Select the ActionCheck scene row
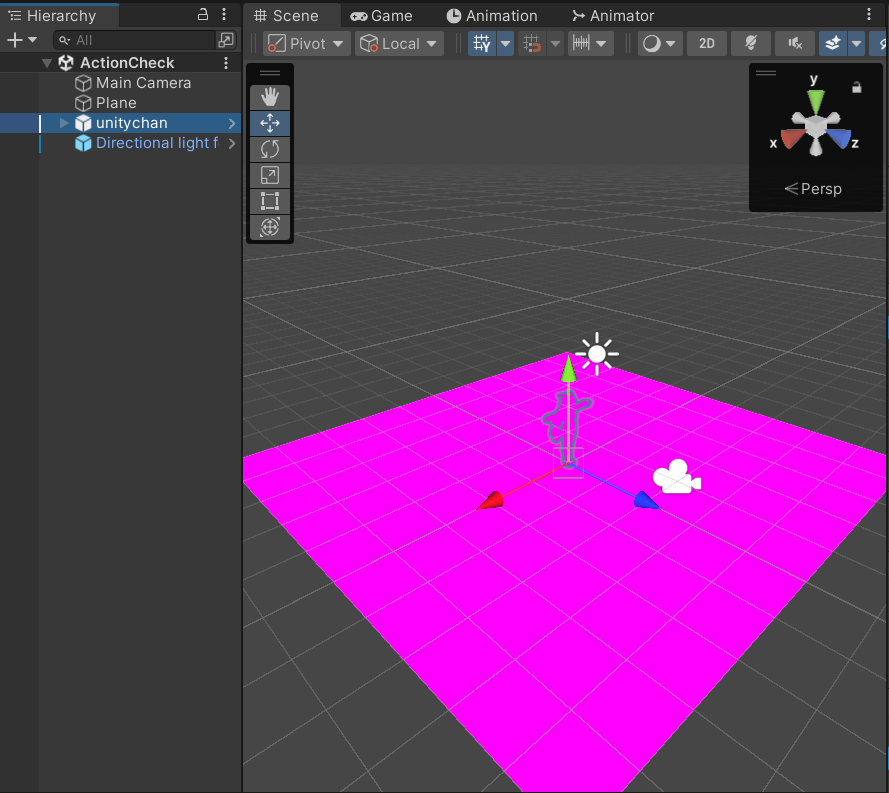 (x=120, y=63)
